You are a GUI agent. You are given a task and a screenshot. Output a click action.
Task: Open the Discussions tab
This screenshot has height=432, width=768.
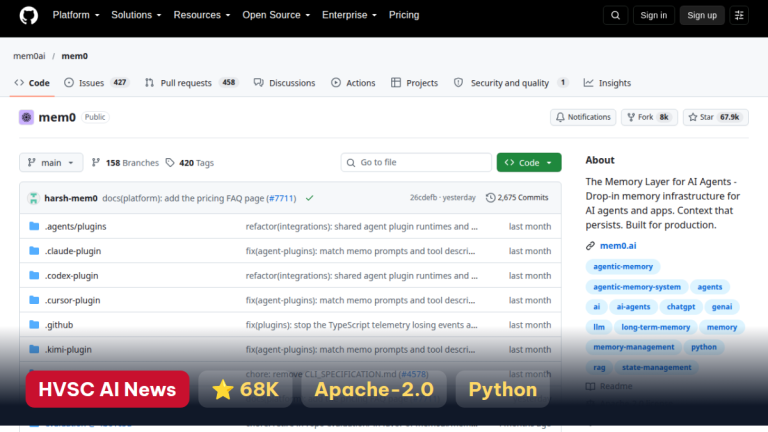284,83
